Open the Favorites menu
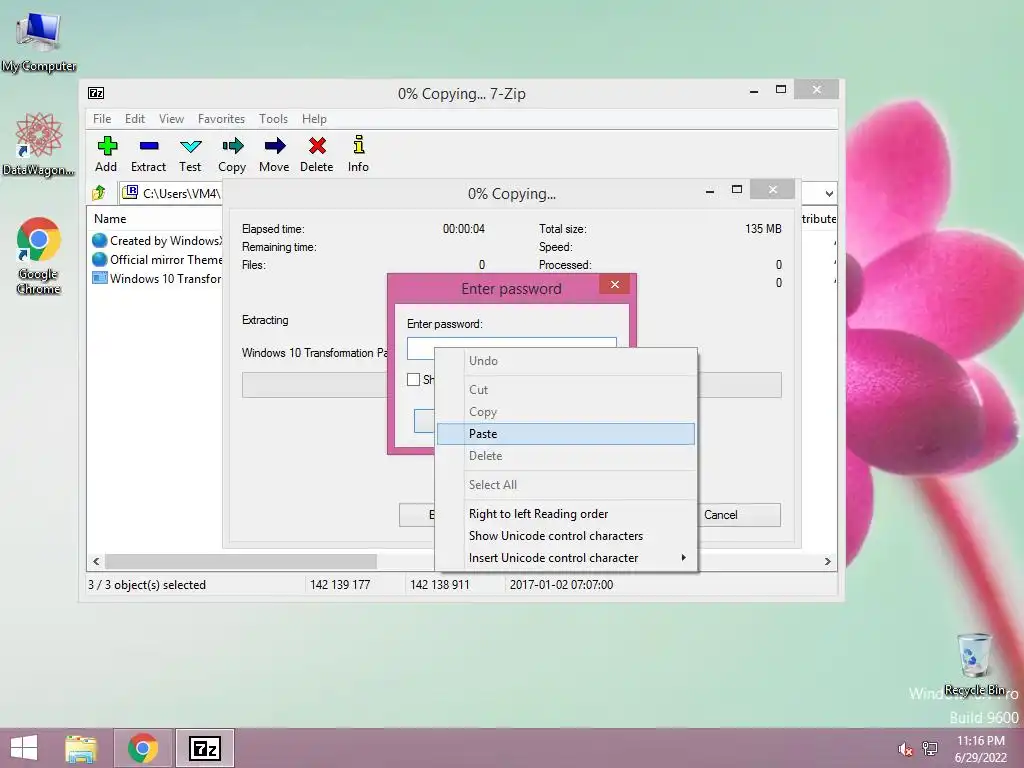The height and width of the screenshot is (768, 1024). pos(221,119)
